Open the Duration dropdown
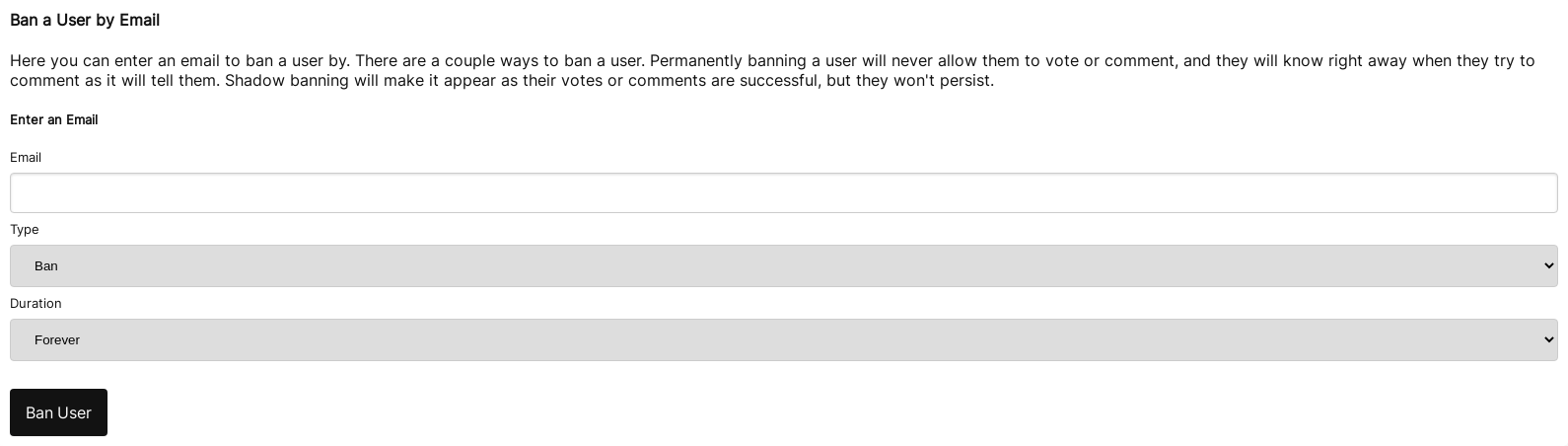The width and height of the screenshot is (1568, 446). point(783,339)
